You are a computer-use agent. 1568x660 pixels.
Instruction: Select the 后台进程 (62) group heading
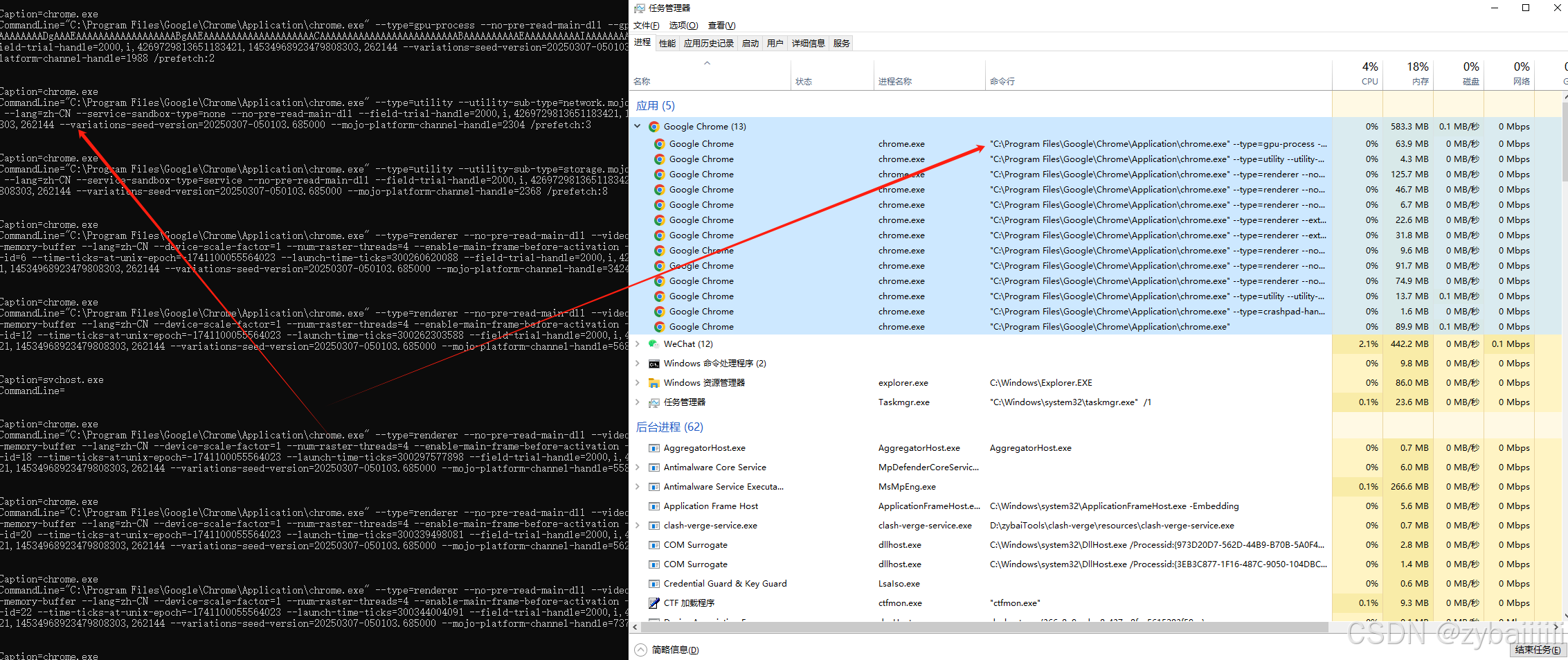[669, 427]
